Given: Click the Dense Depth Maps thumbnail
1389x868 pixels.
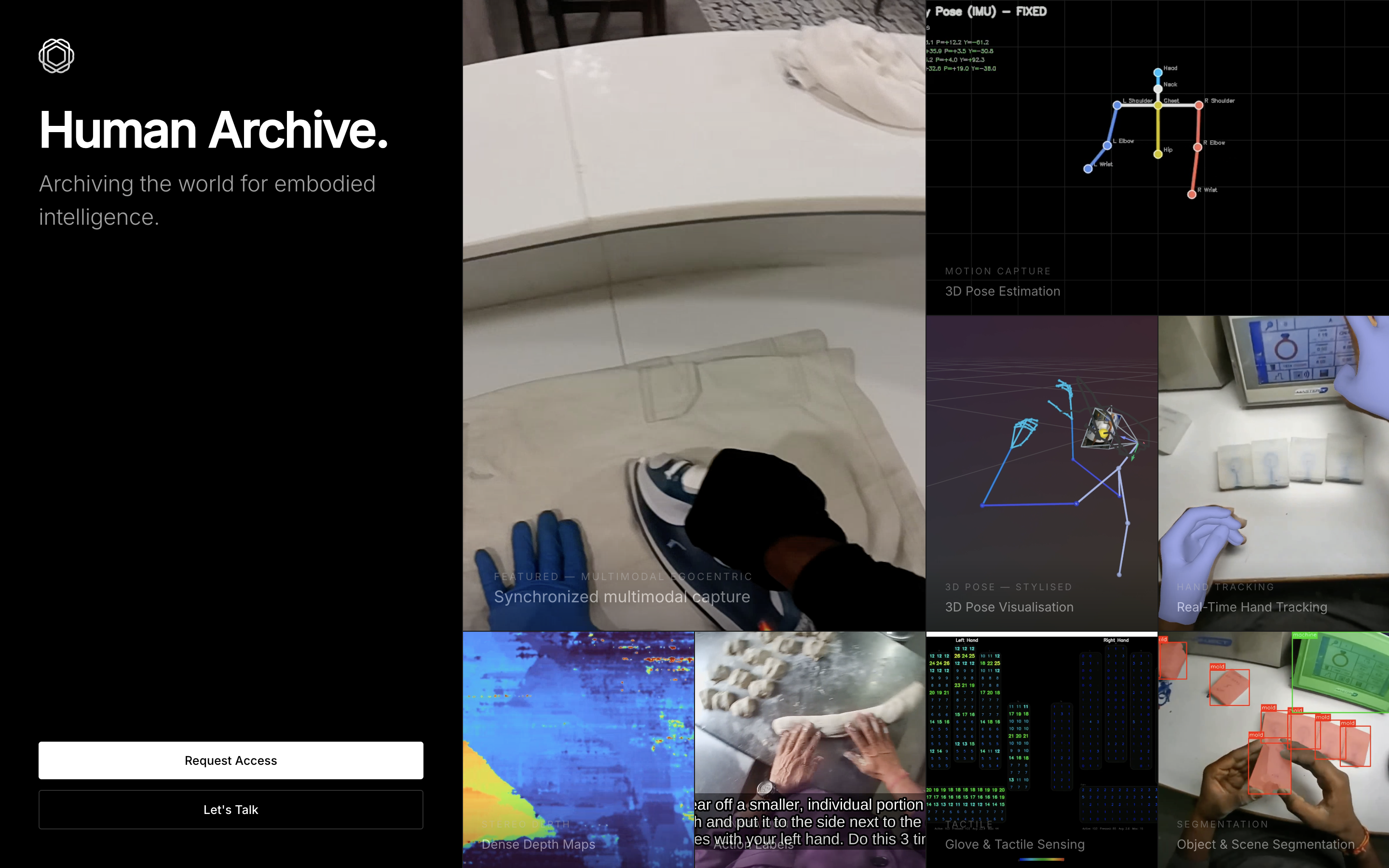Looking at the screenshot, I should 578,749.
